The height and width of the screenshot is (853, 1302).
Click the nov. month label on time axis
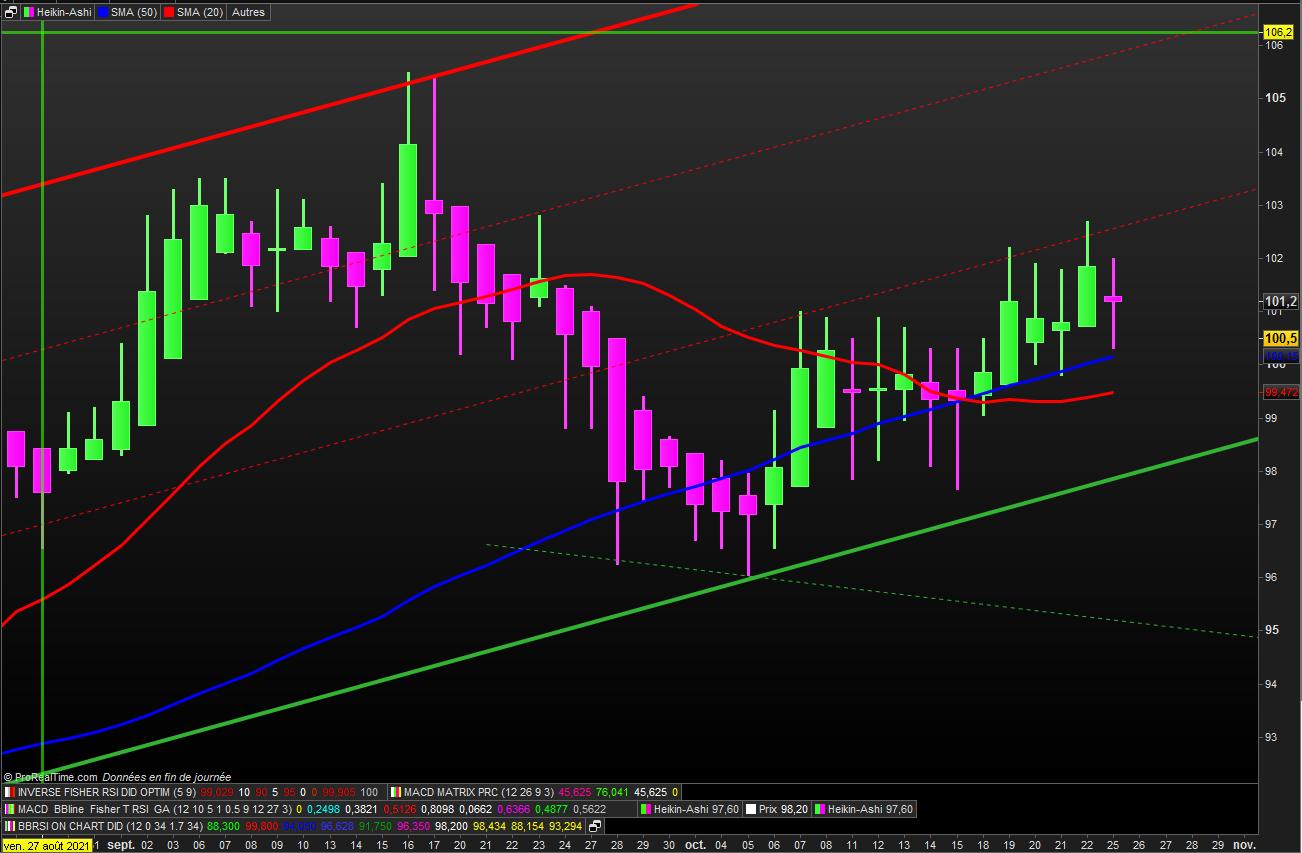coord(1244,845)
